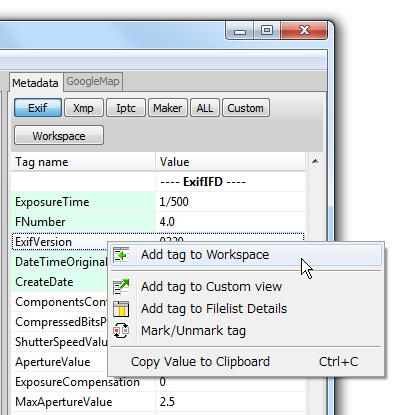Viewport: 395px width, 415px height.
Task: Select the ShutterSpeedValue tag row
Action: point(59,342)
